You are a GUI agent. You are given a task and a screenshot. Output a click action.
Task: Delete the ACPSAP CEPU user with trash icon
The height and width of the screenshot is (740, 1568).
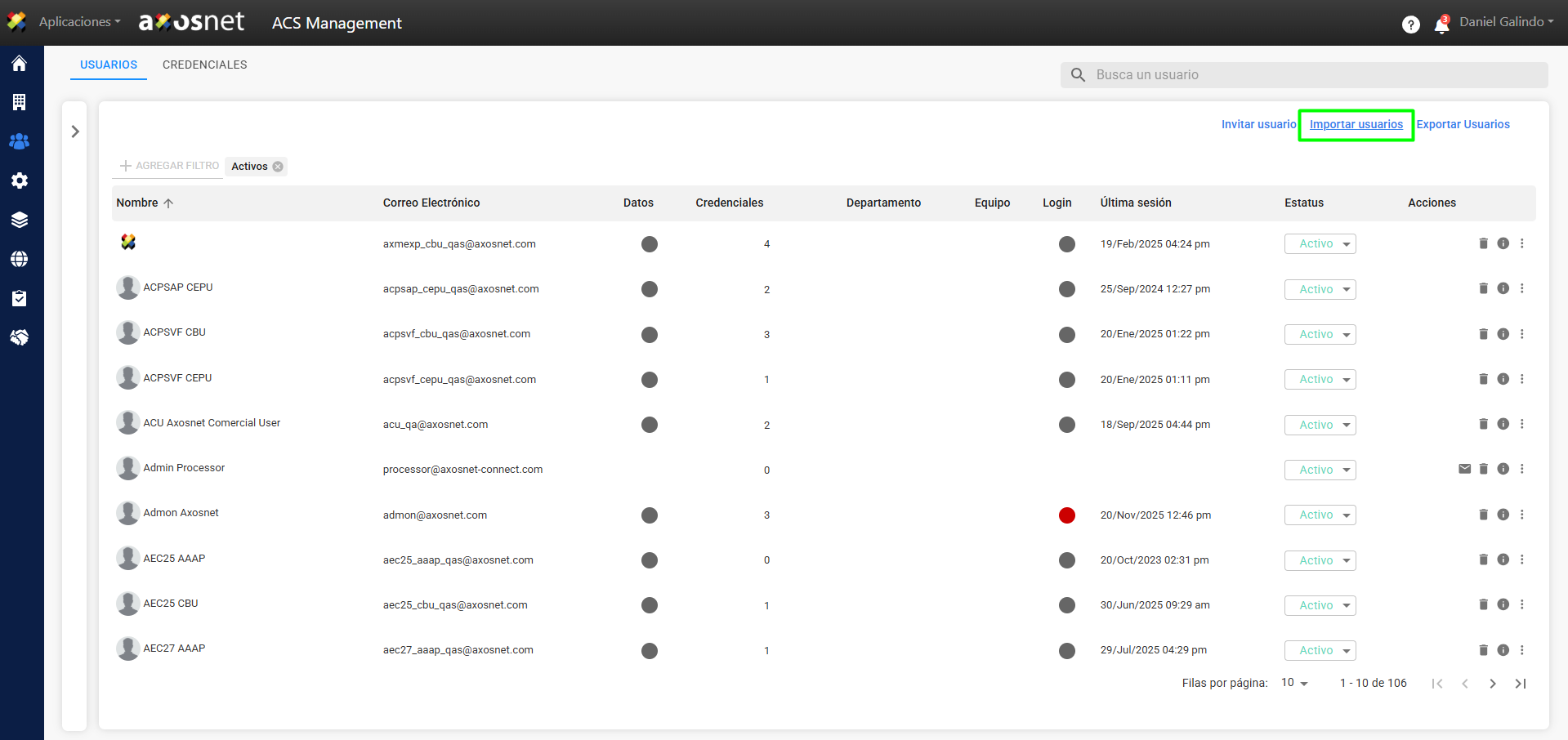[x=1483, y=288]
